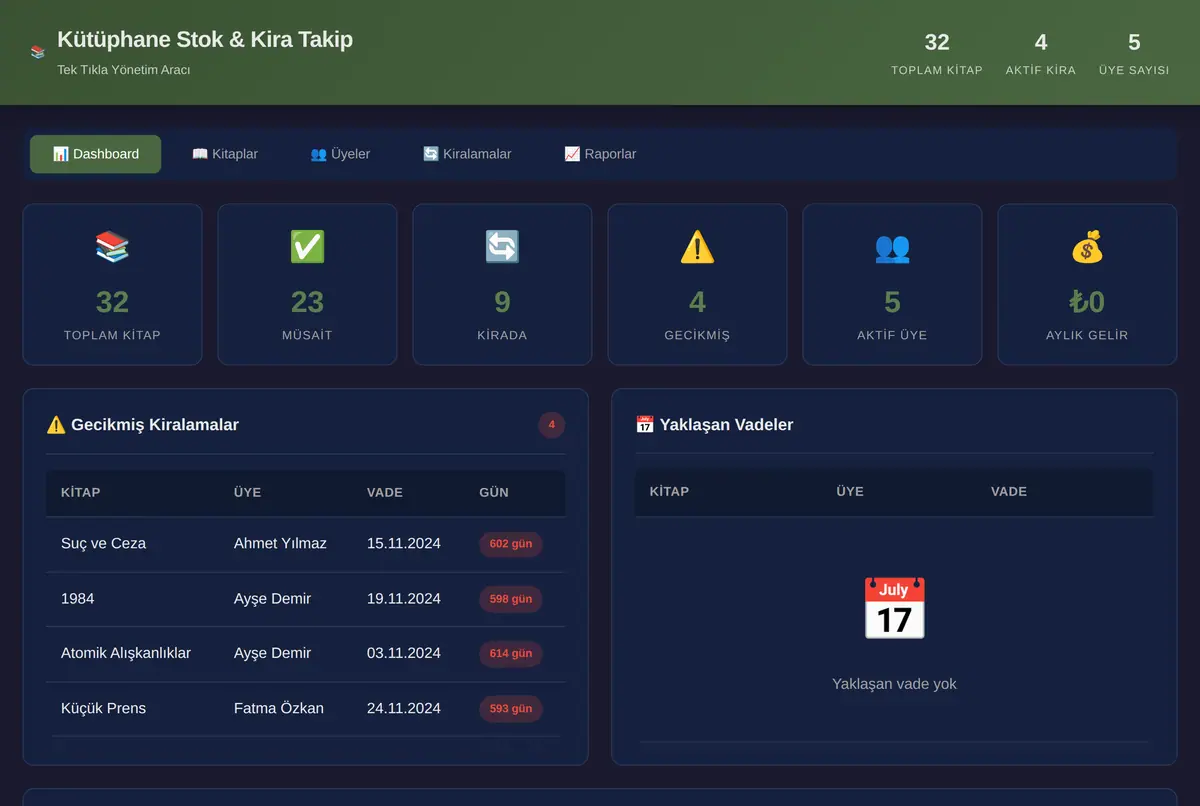Select the Suç ve Ceza book cell
This screenshot has width=1200, height=806.
[103, 544]
